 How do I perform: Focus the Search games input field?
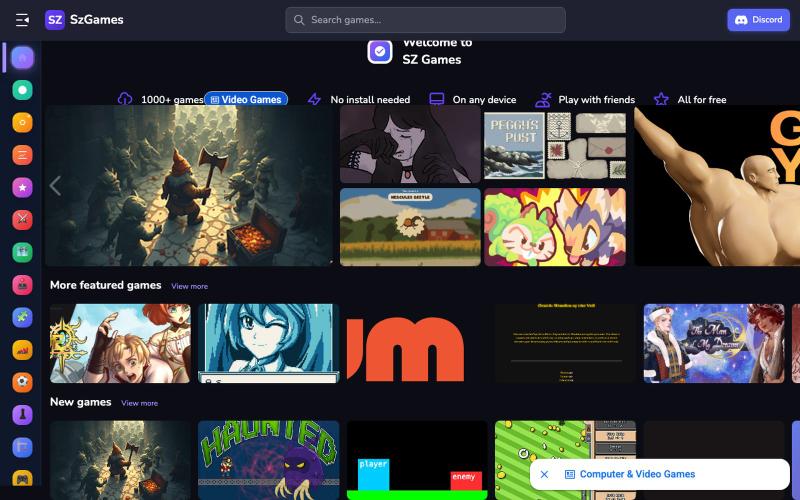coord(426,20)
